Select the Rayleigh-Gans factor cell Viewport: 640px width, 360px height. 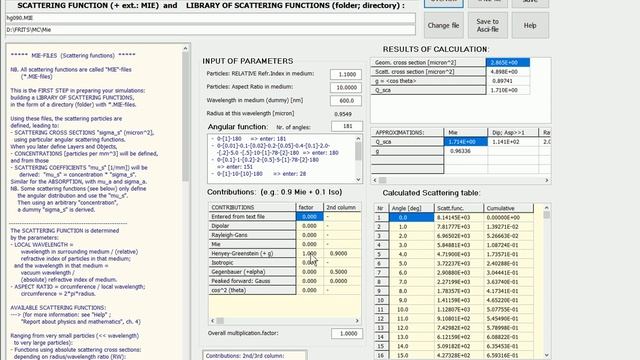(309, 235)
